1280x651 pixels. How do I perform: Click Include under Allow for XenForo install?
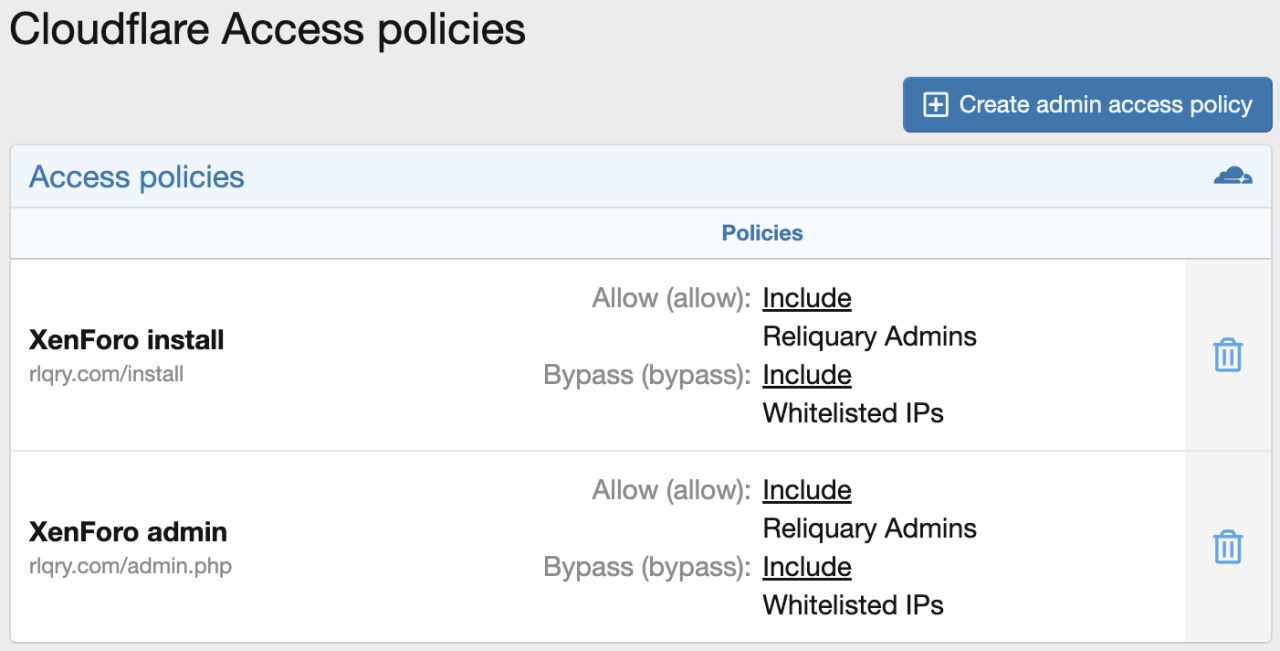point(807,298)
